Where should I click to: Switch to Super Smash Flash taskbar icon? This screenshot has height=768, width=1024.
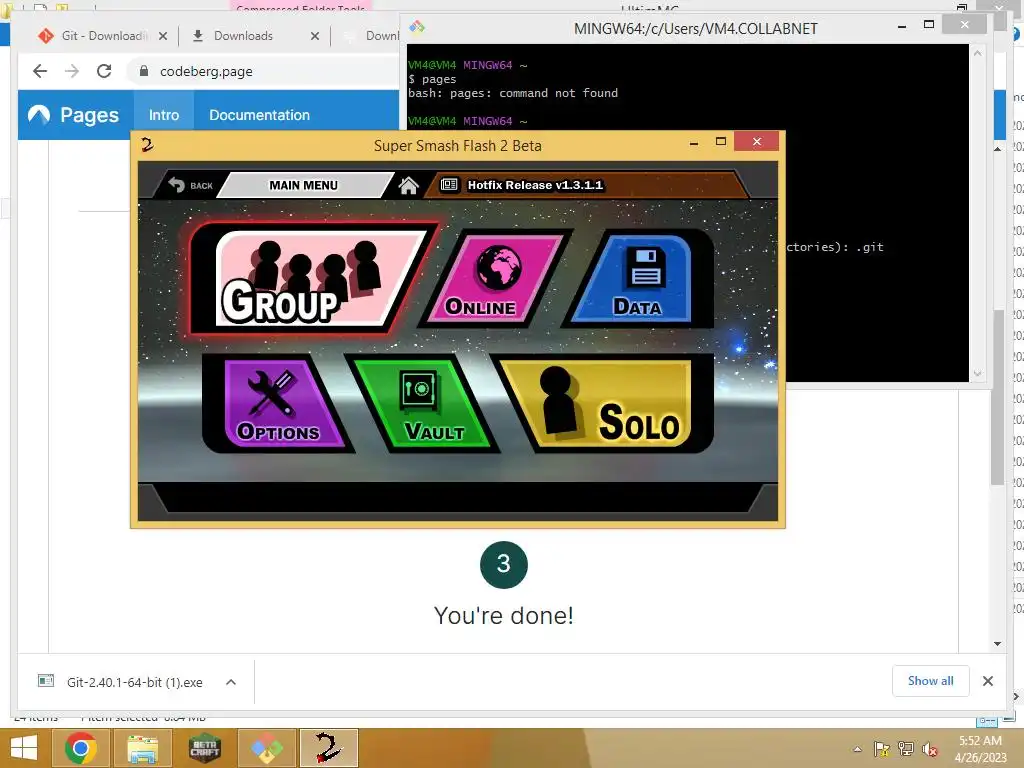(329, 748)
